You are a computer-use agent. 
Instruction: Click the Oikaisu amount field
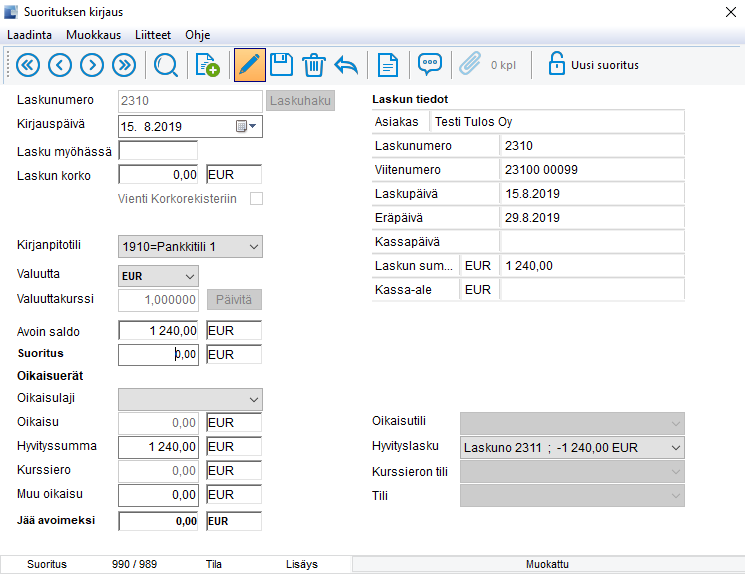point(158,422)
